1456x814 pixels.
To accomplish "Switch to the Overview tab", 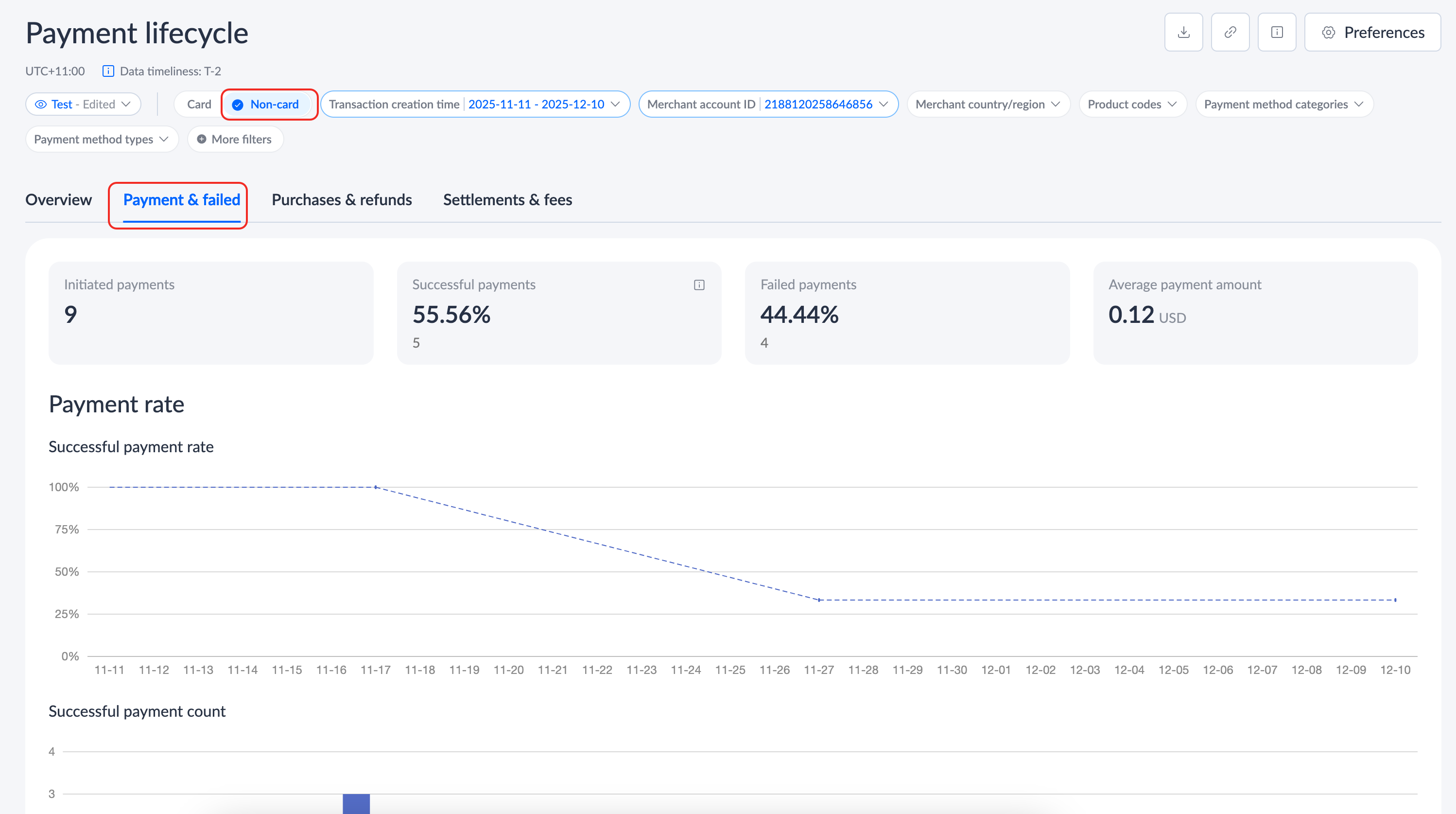I will pyautogui.click(x=58, y=200).
